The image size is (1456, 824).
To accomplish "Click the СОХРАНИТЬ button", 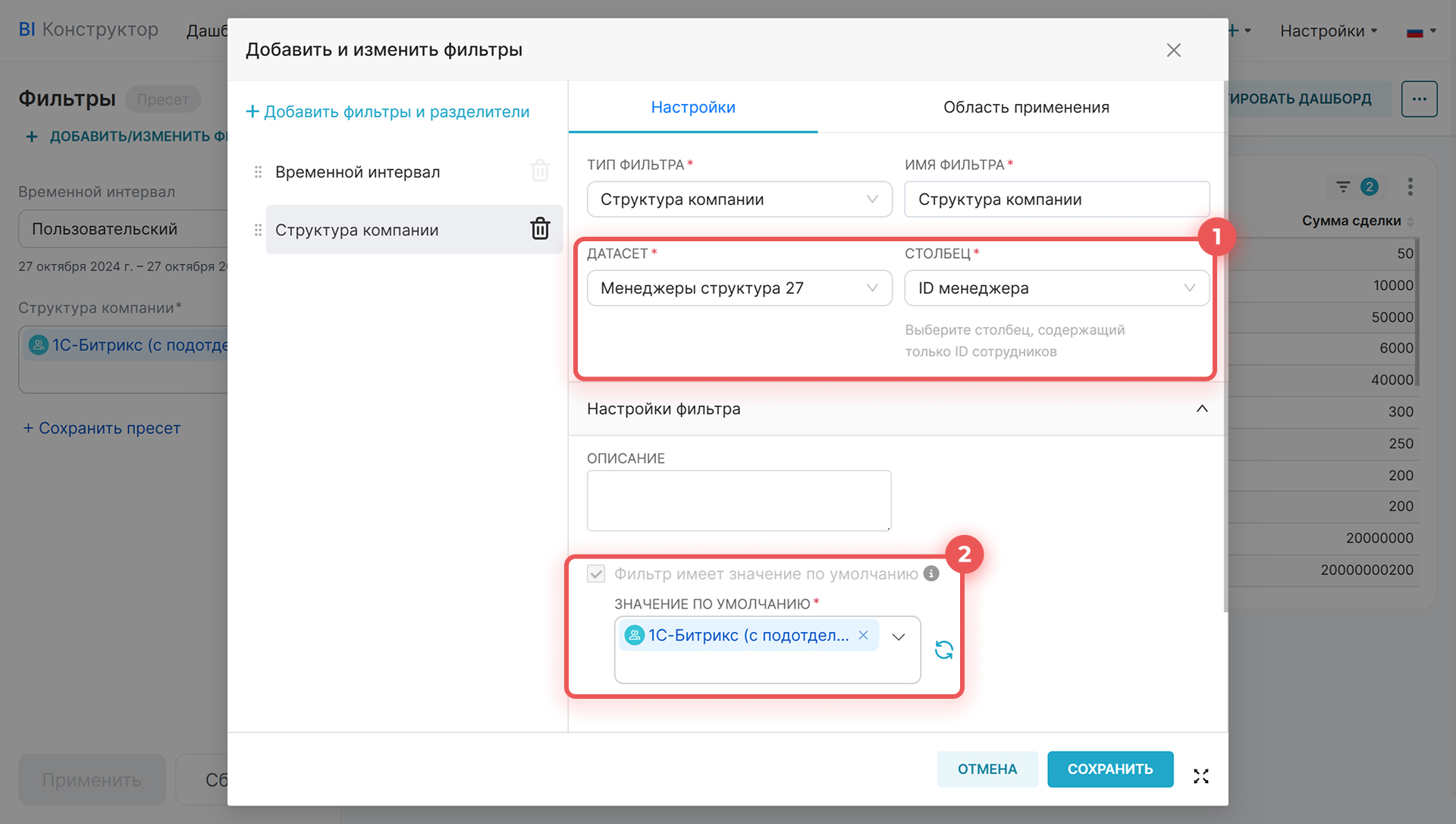I will coord(1109,769).
